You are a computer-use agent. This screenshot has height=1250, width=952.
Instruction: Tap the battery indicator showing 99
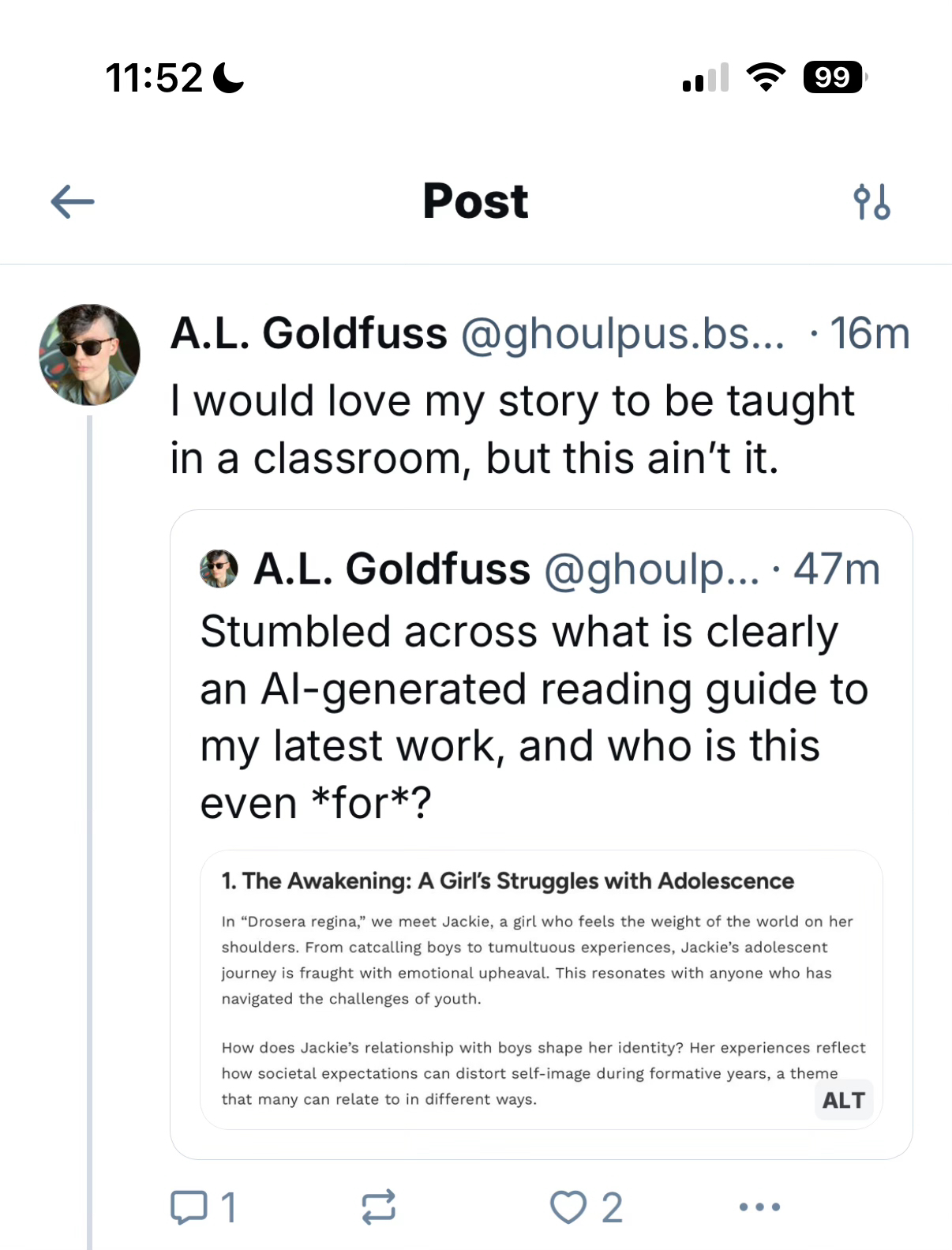(834, 77)
